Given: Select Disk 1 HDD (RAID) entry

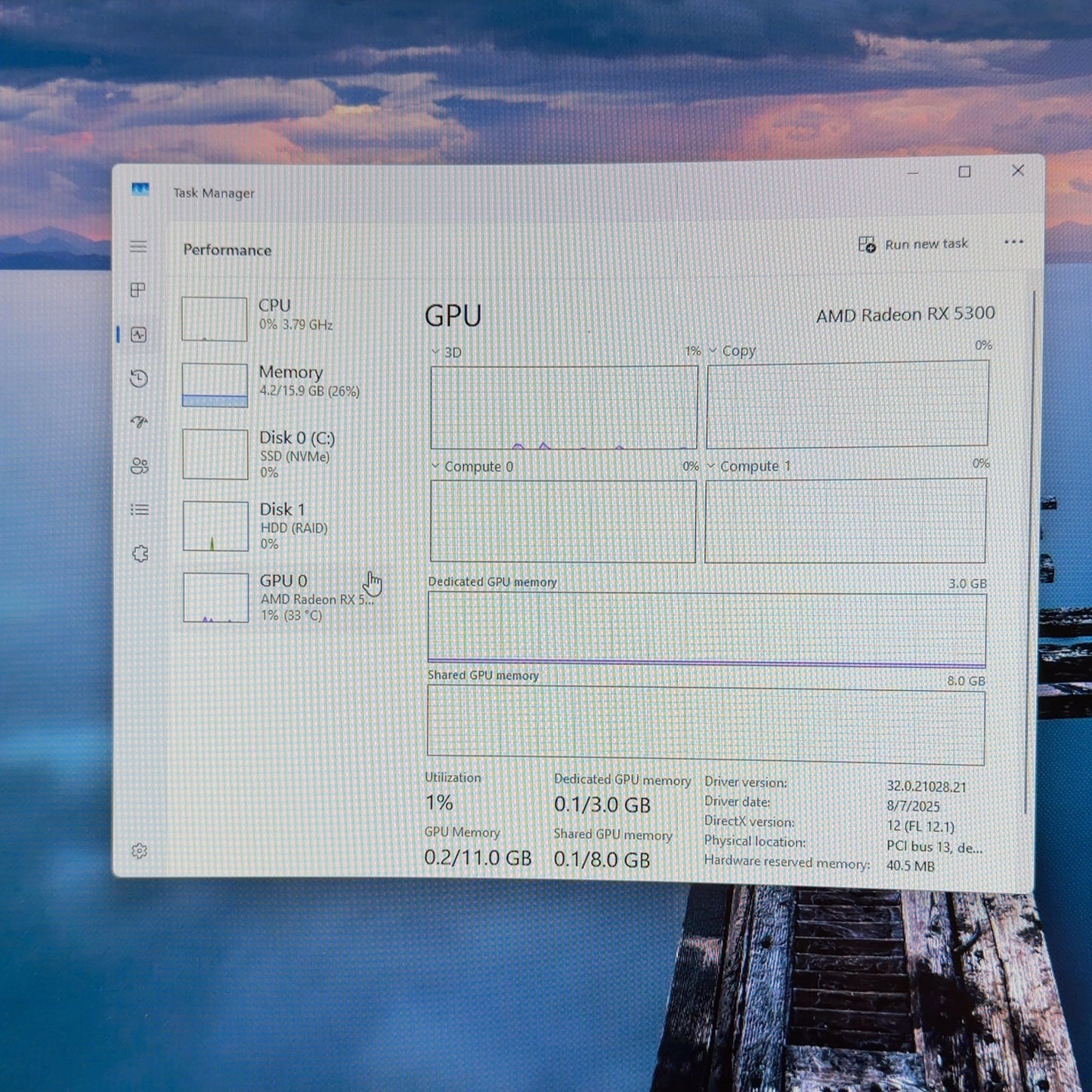Looking at the screenshot, I should pos(278,526).
